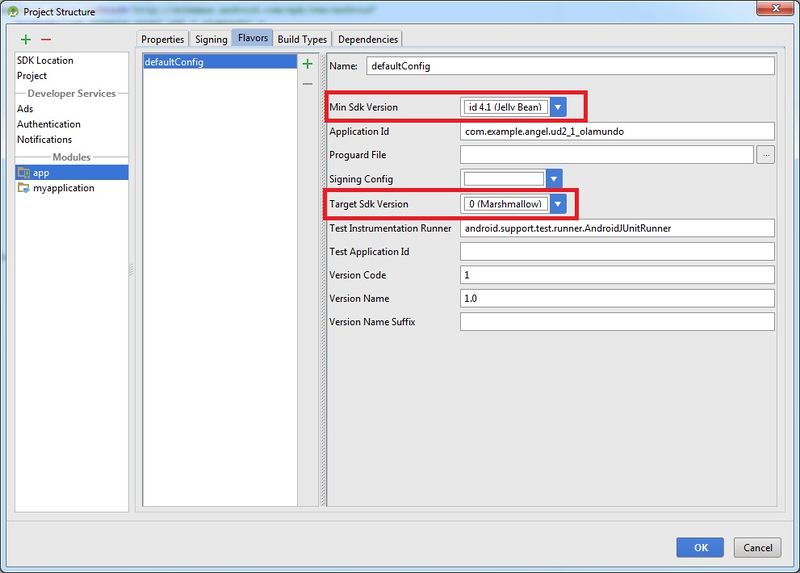Click the Test Instrumentation Runner field
Viewport: 800px width, 573px height.
pyautogui.click(x=617, y=228)
